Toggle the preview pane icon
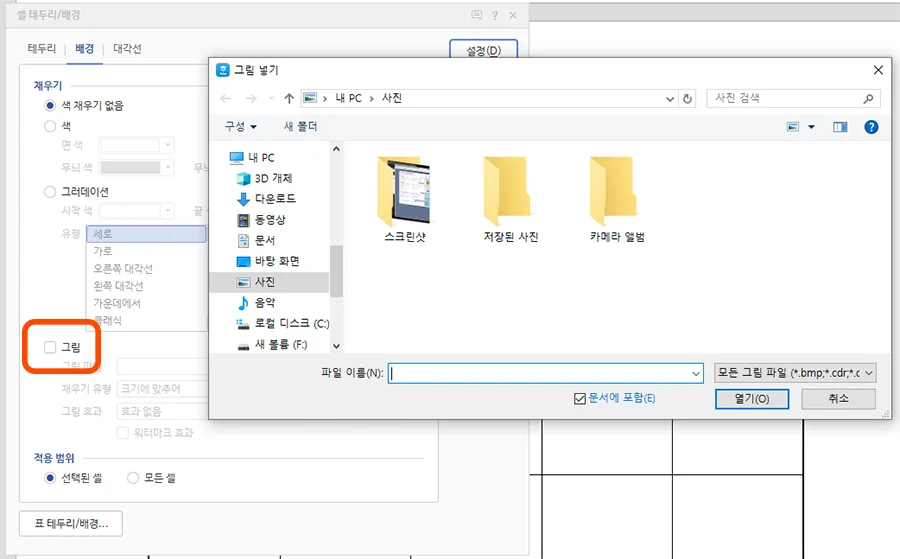 [x=840, y=127]
